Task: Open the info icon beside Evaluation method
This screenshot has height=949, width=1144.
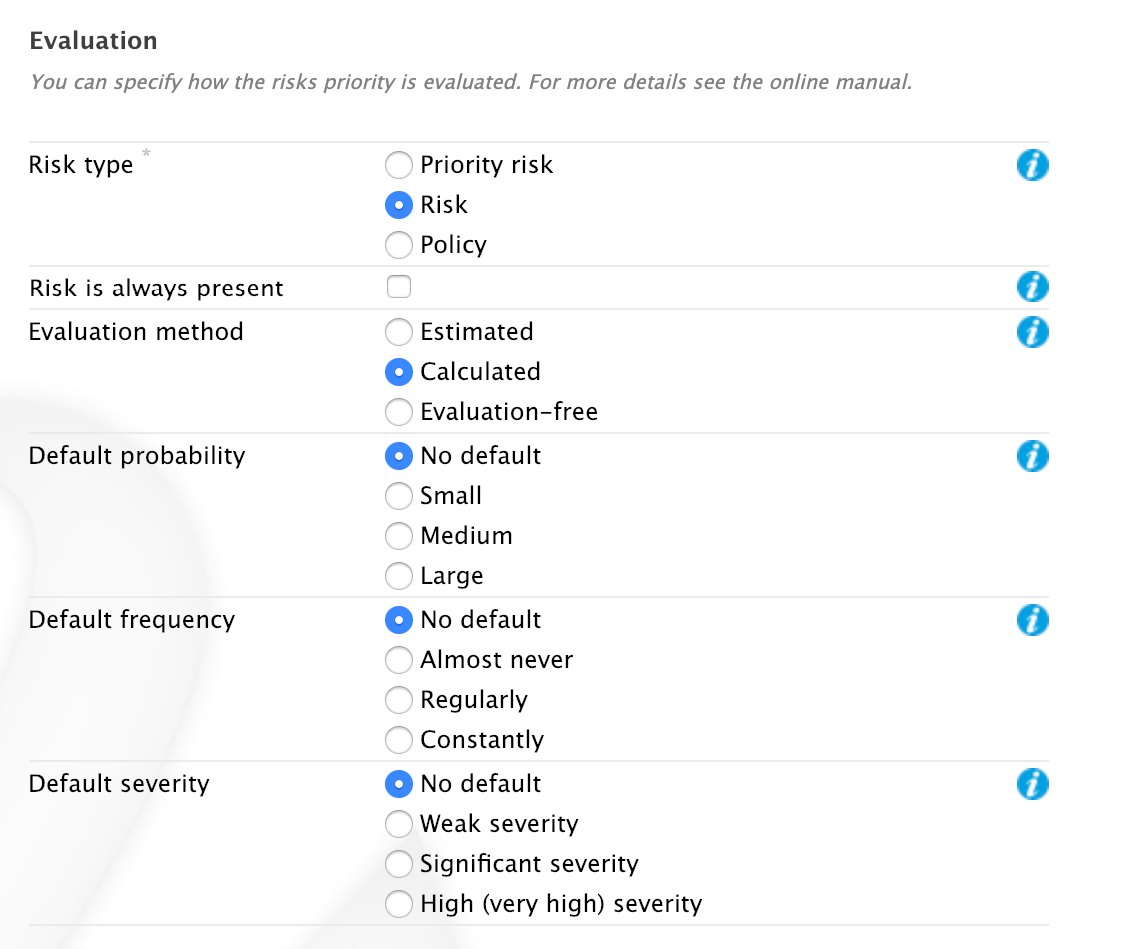Action: (1032, 332)
